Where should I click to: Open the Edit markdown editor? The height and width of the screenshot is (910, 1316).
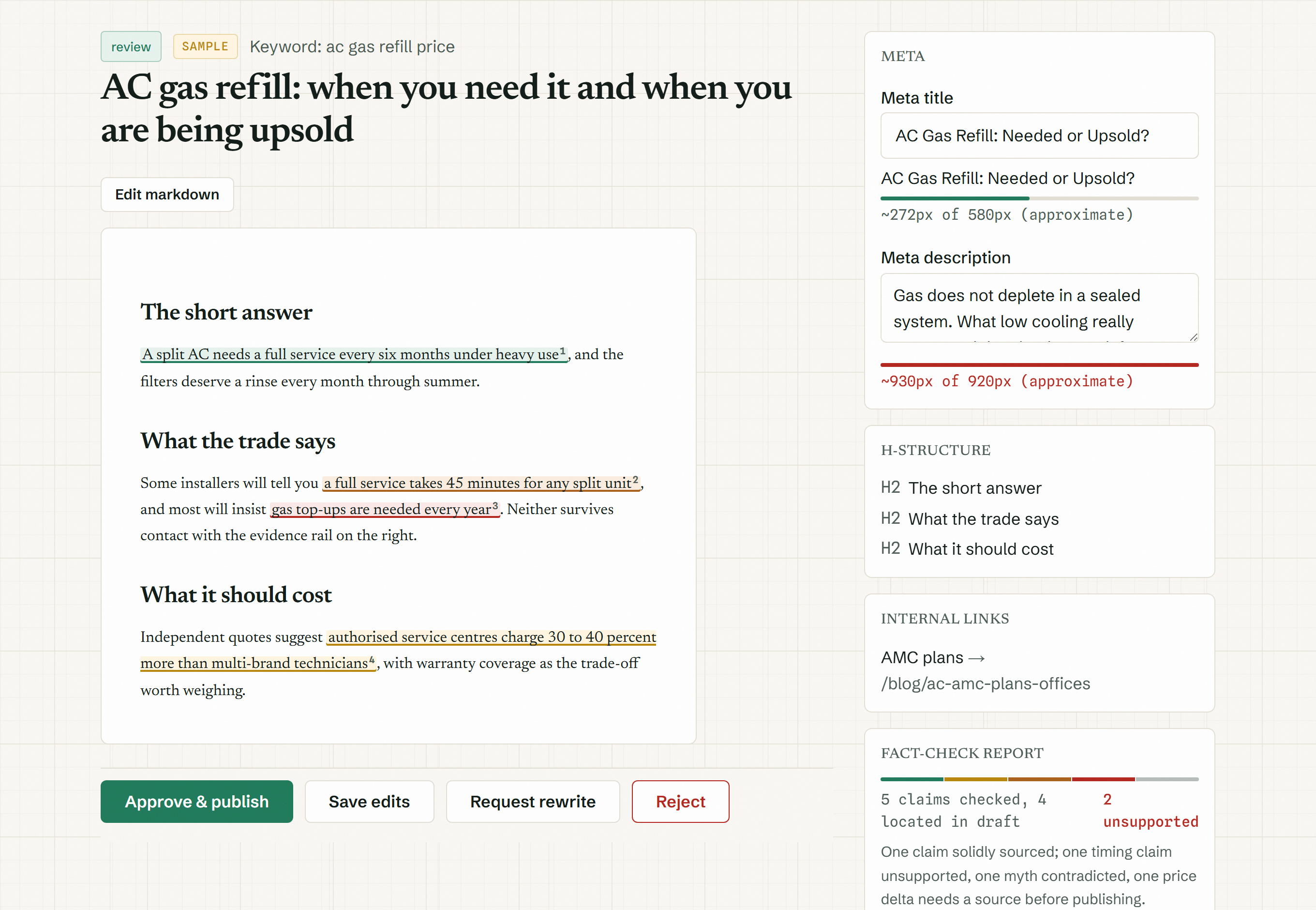click(x=167, y=195)
